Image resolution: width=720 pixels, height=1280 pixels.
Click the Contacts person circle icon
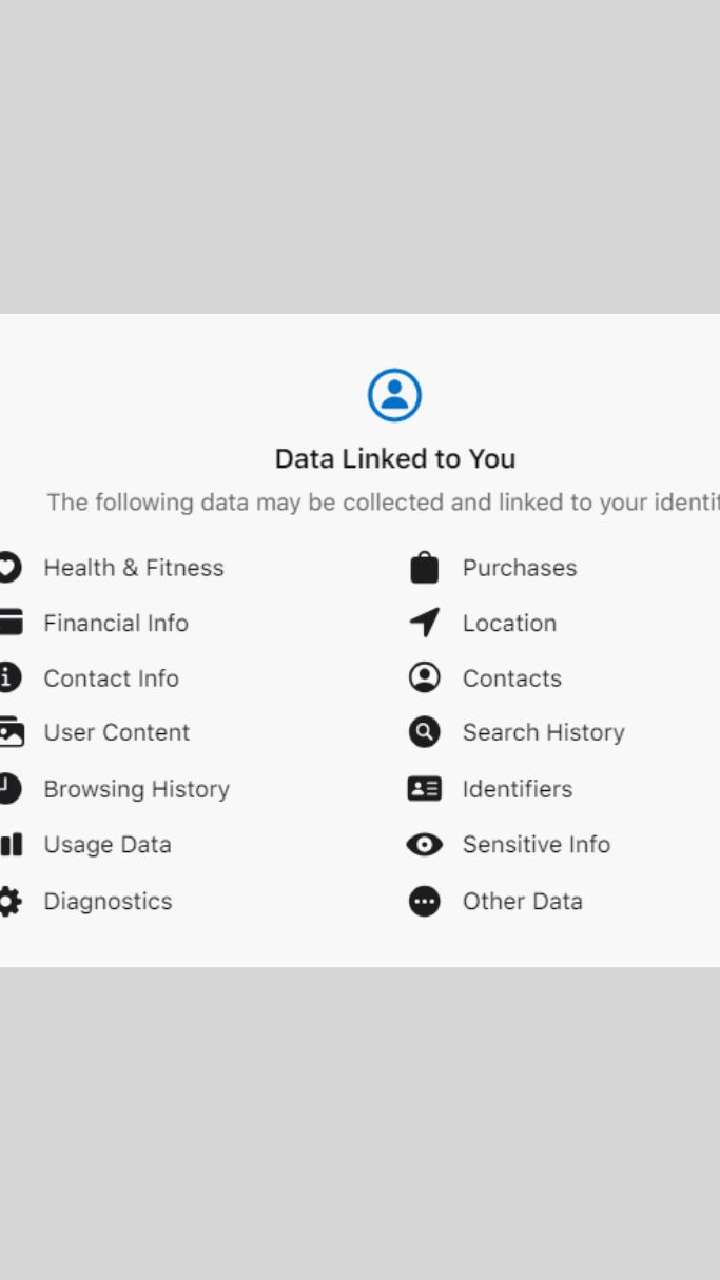pos(425,678)
